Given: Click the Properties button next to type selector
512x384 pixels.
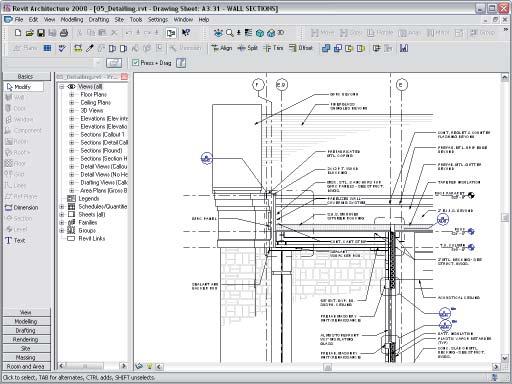Looking at the screenshot, I should 114,63.
